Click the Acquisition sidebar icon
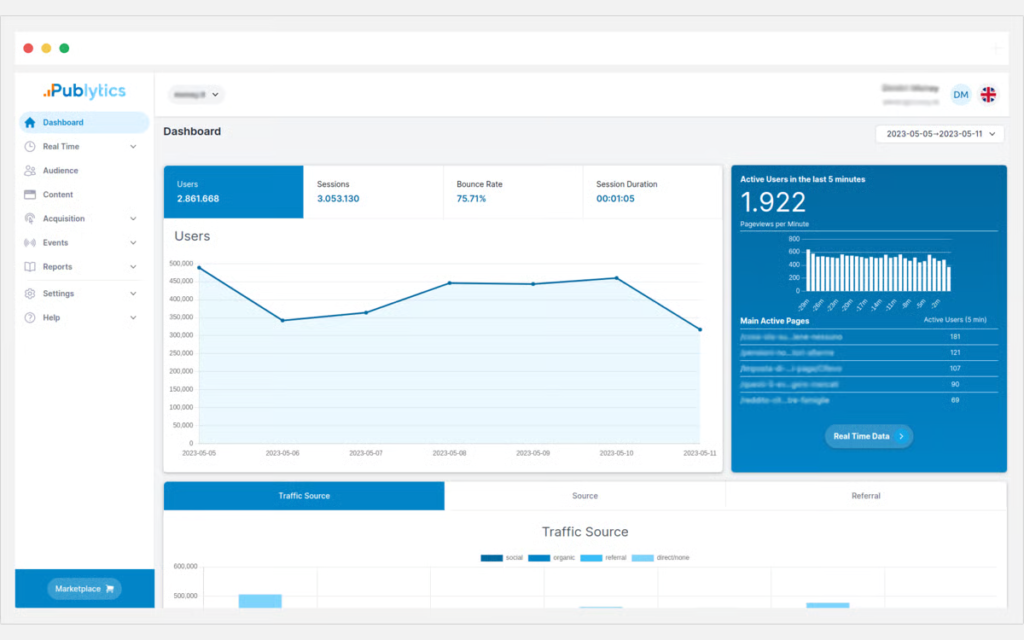 click(x=30, y=219)
